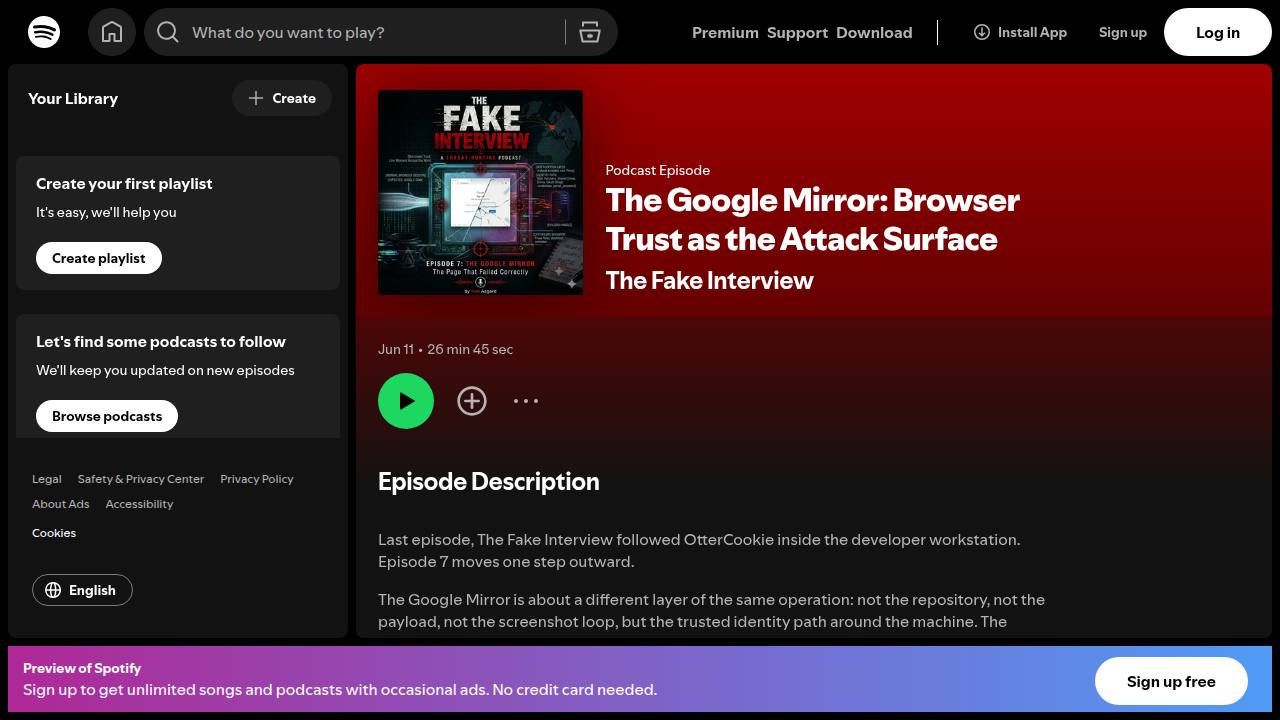Click 'Your Library' heading
This screenshot has height=720, width=1280.
pos(73,98)
